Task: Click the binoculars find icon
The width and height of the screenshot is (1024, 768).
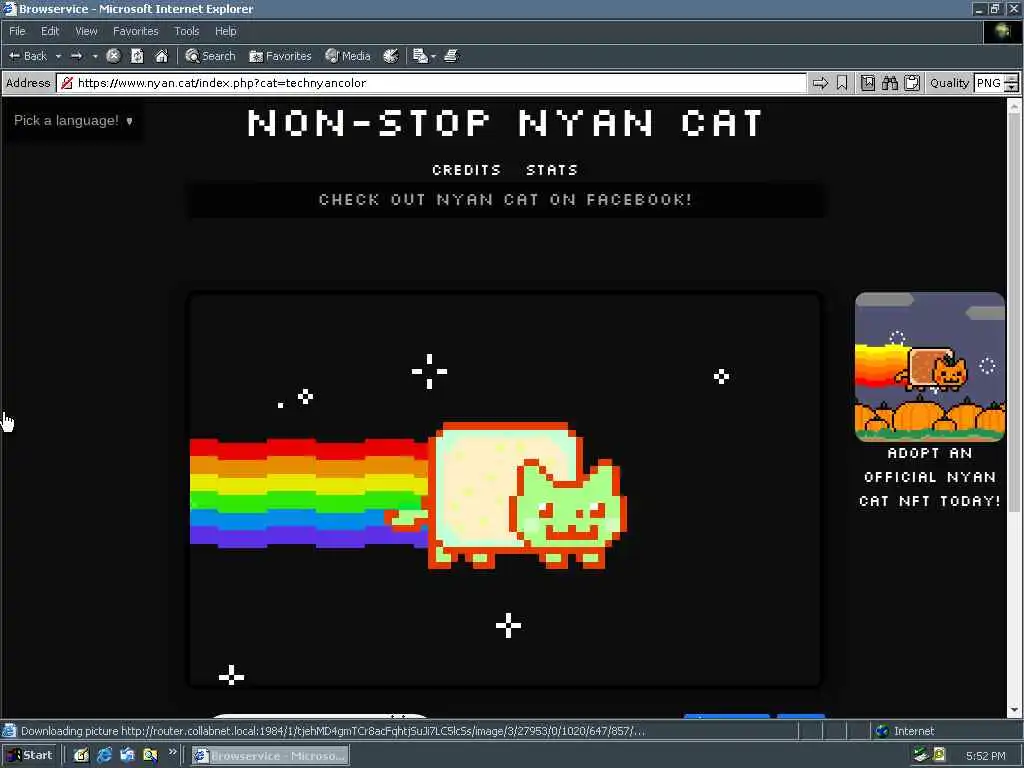Action: coord(889,83)
